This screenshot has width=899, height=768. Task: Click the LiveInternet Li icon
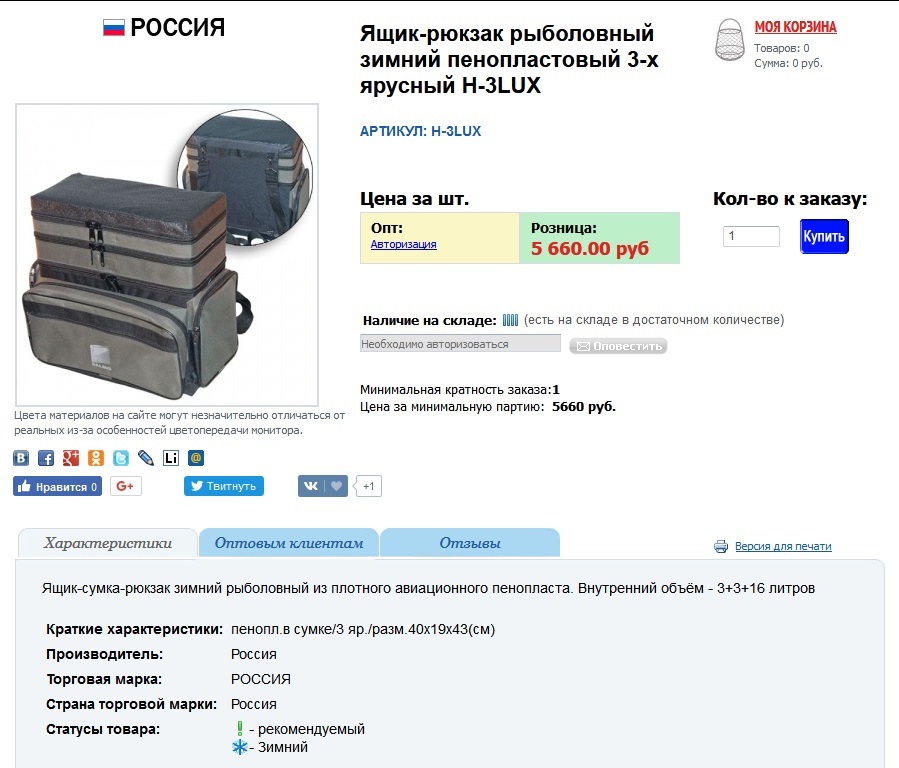(x=171, y=457)
